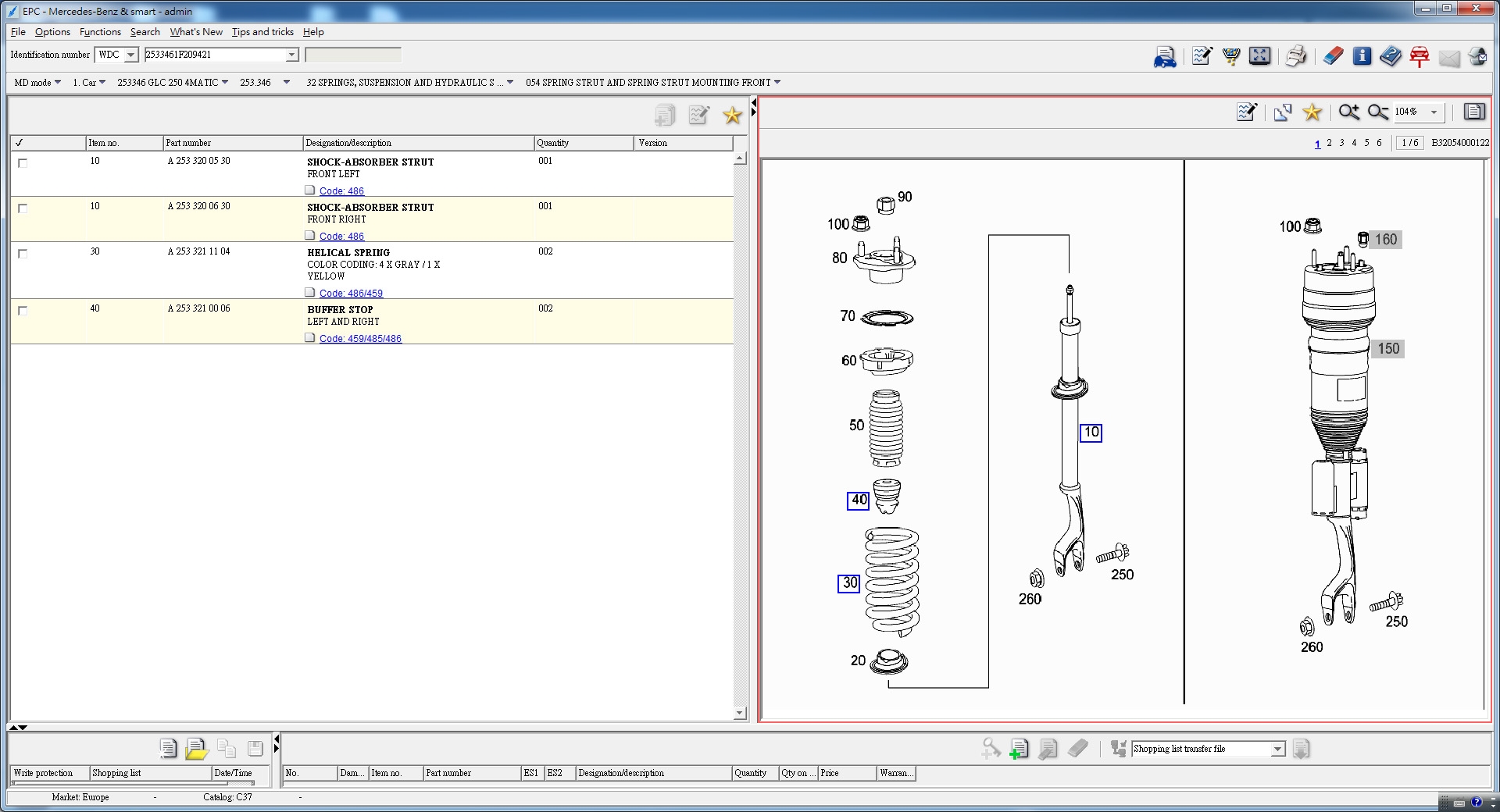This screenshot has height=812, width=1500.
Task: Zoom in on the illustration
Action: pyautogui.click(x=1348, y=112)
